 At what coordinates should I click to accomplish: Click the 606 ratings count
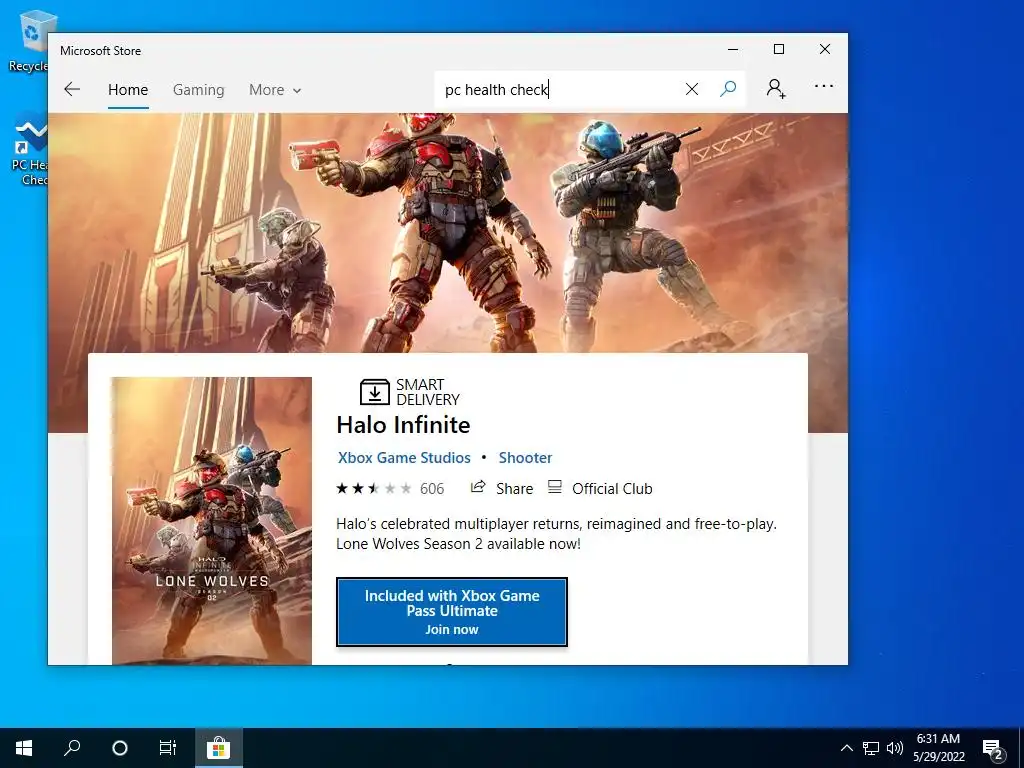click(432, 488)
